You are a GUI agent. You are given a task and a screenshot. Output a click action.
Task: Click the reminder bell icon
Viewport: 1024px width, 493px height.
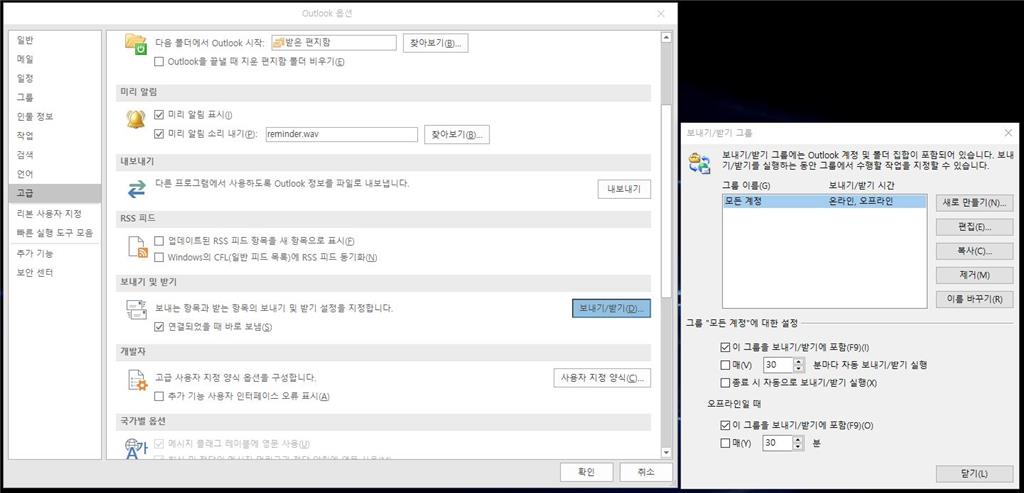(x=136, y=119)
